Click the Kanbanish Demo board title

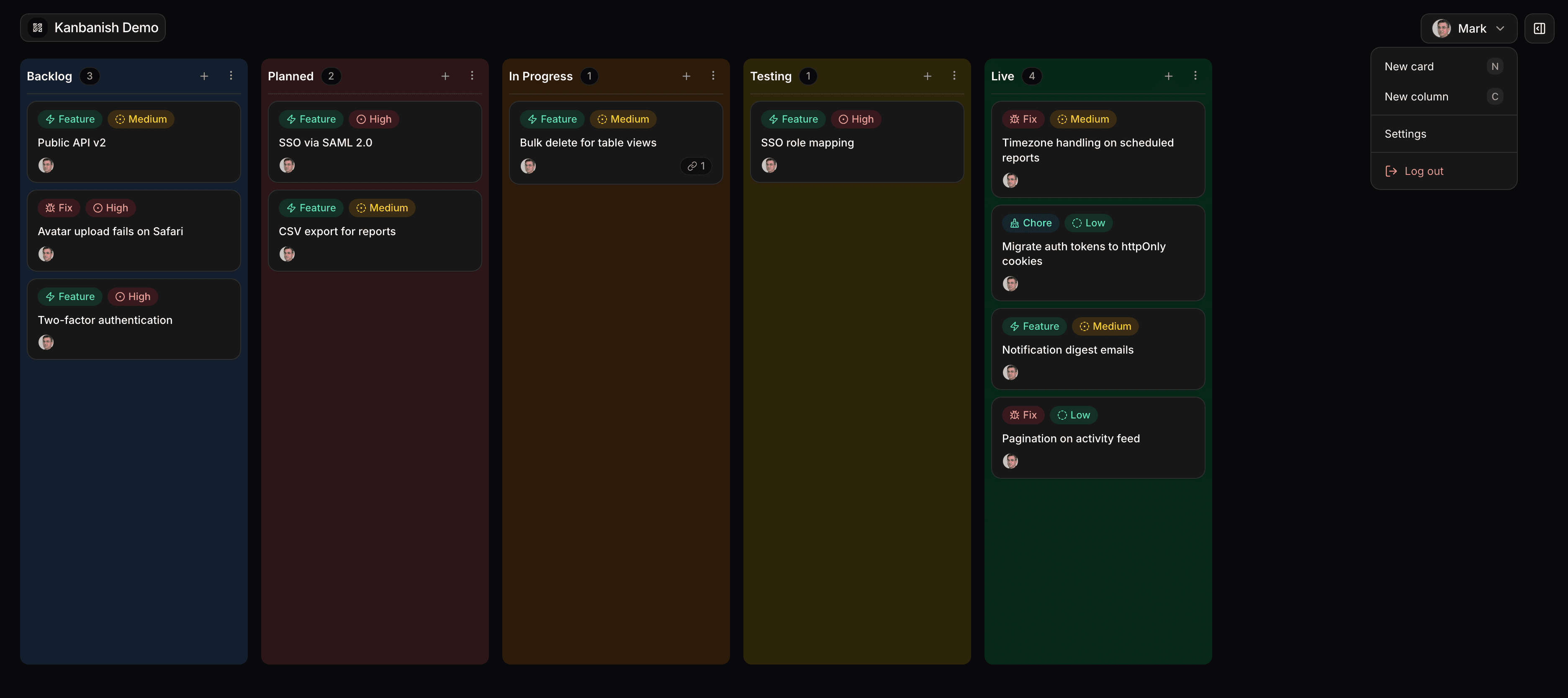(x=106, y=27)
